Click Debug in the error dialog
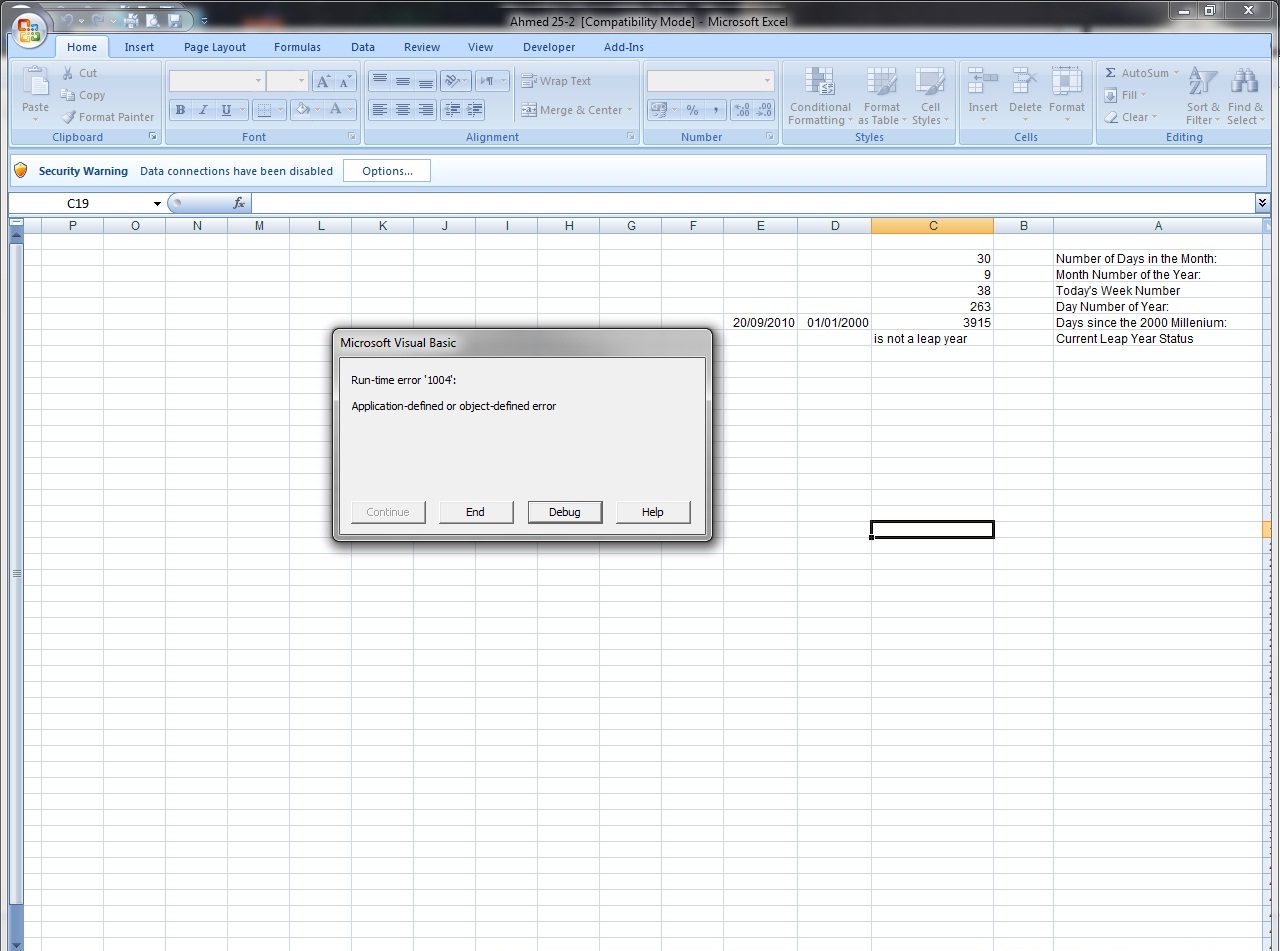This screenshot has width=1280, height=951. 564,512
